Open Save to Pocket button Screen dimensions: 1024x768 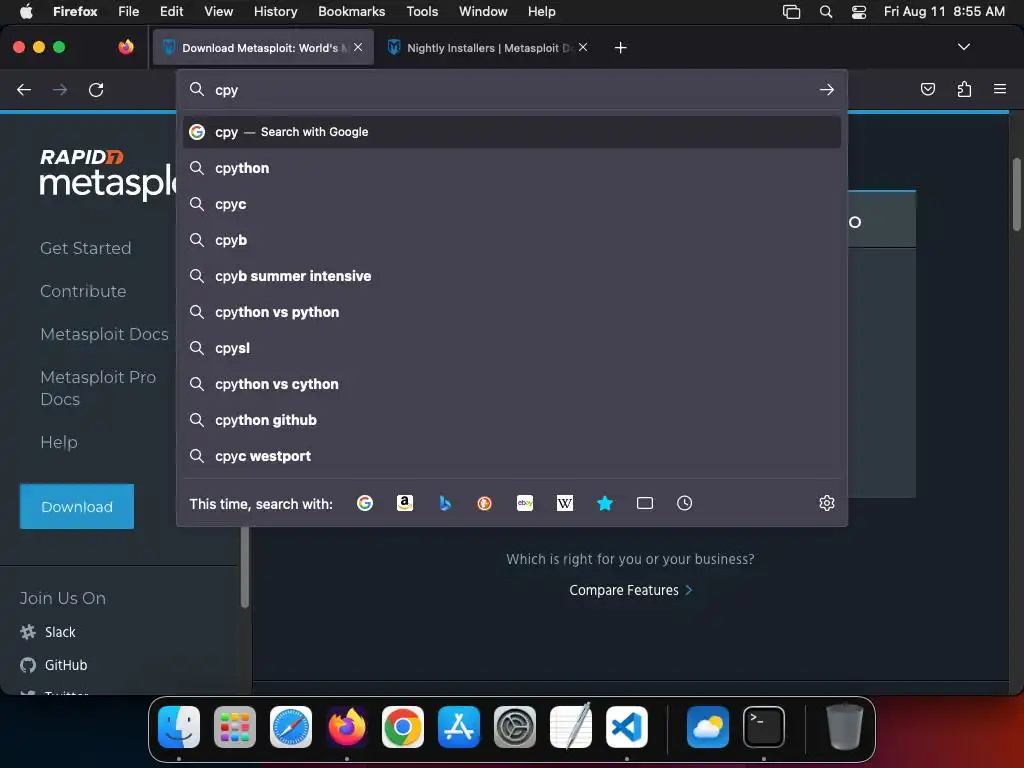tap(927, 89)
